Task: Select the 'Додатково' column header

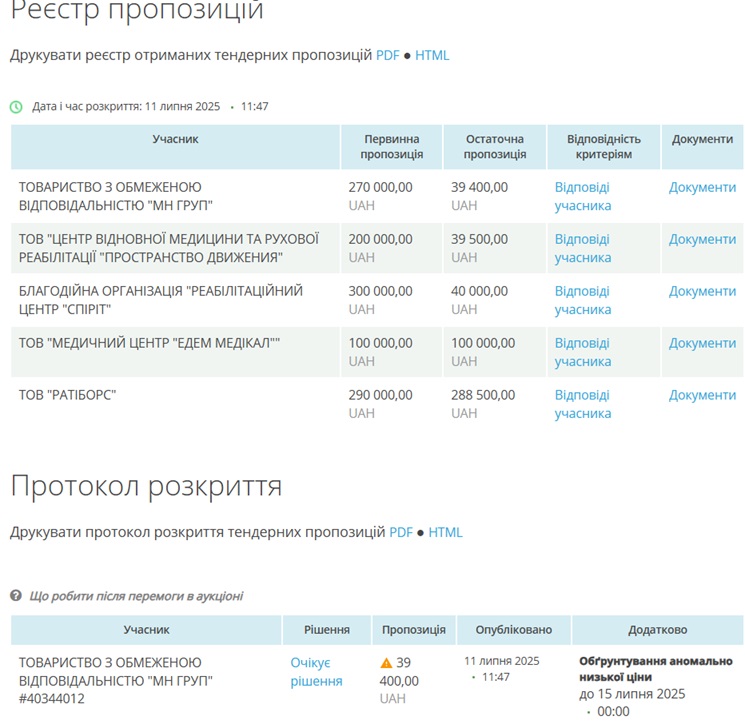Action: [658, 630]
